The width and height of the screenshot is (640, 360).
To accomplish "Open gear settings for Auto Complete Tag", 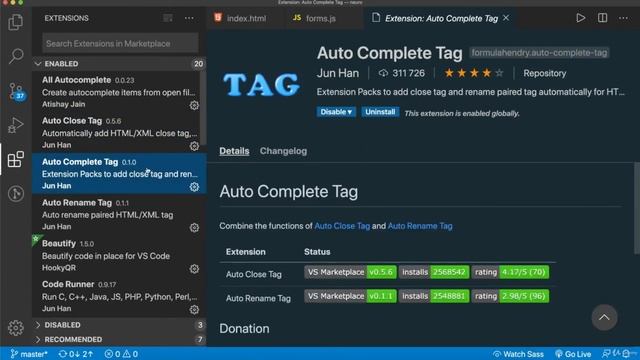I will 194,187.
